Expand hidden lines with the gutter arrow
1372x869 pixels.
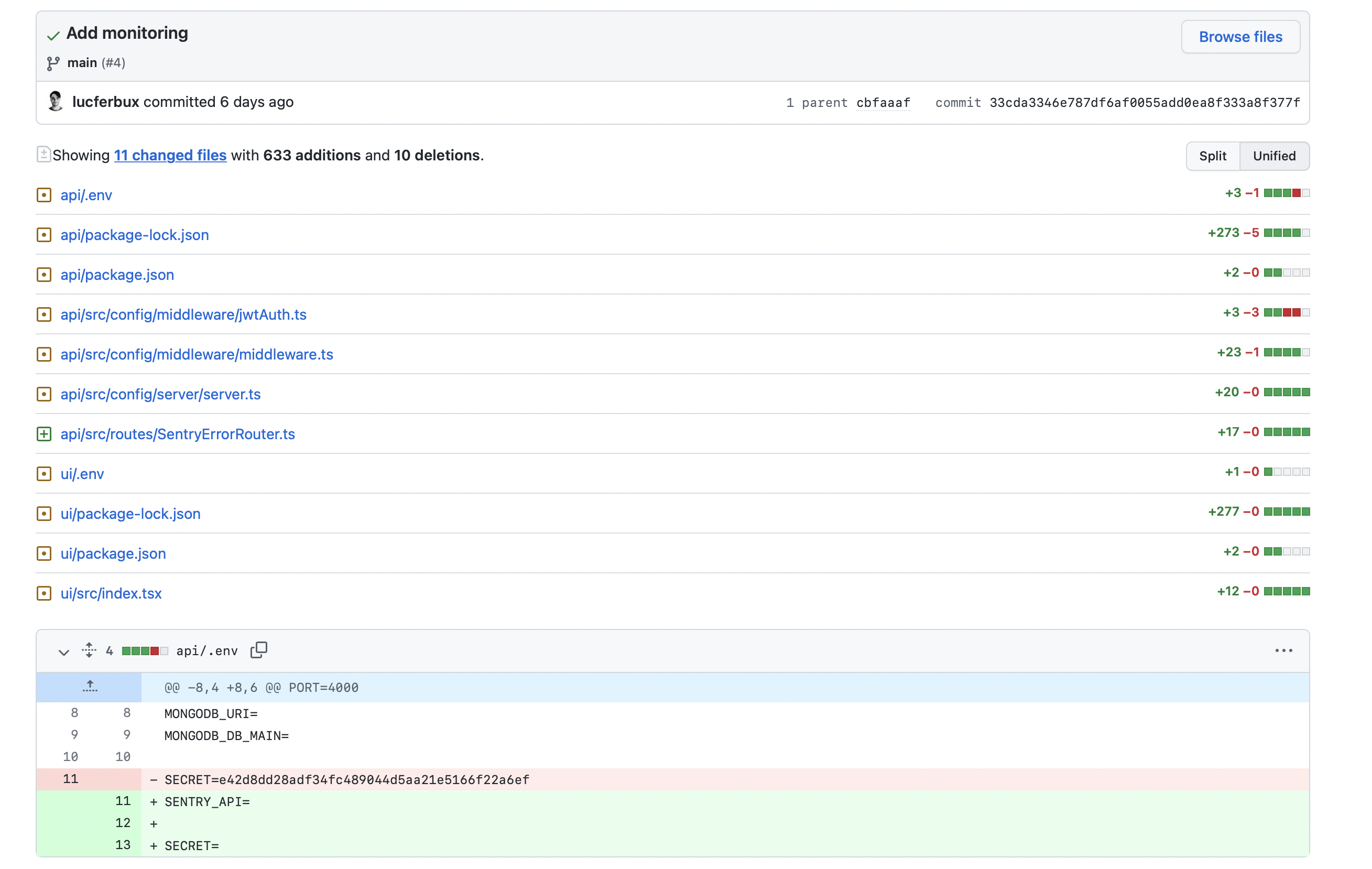coord(90,687)
